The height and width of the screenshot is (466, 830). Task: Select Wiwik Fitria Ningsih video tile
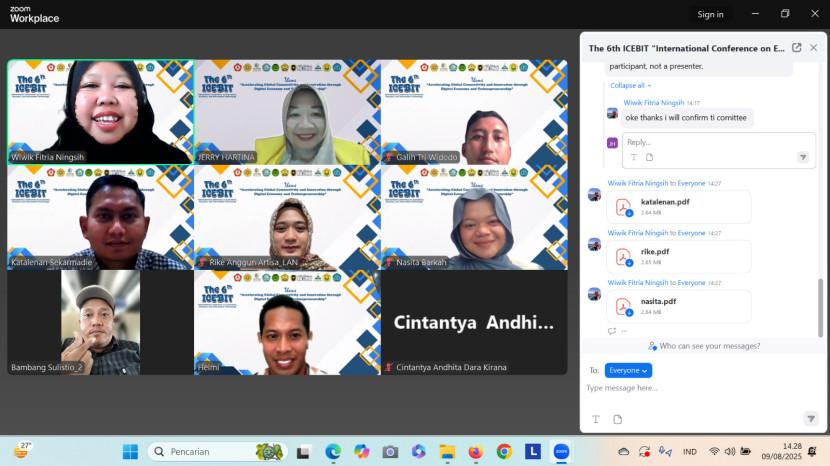(101, 112)
